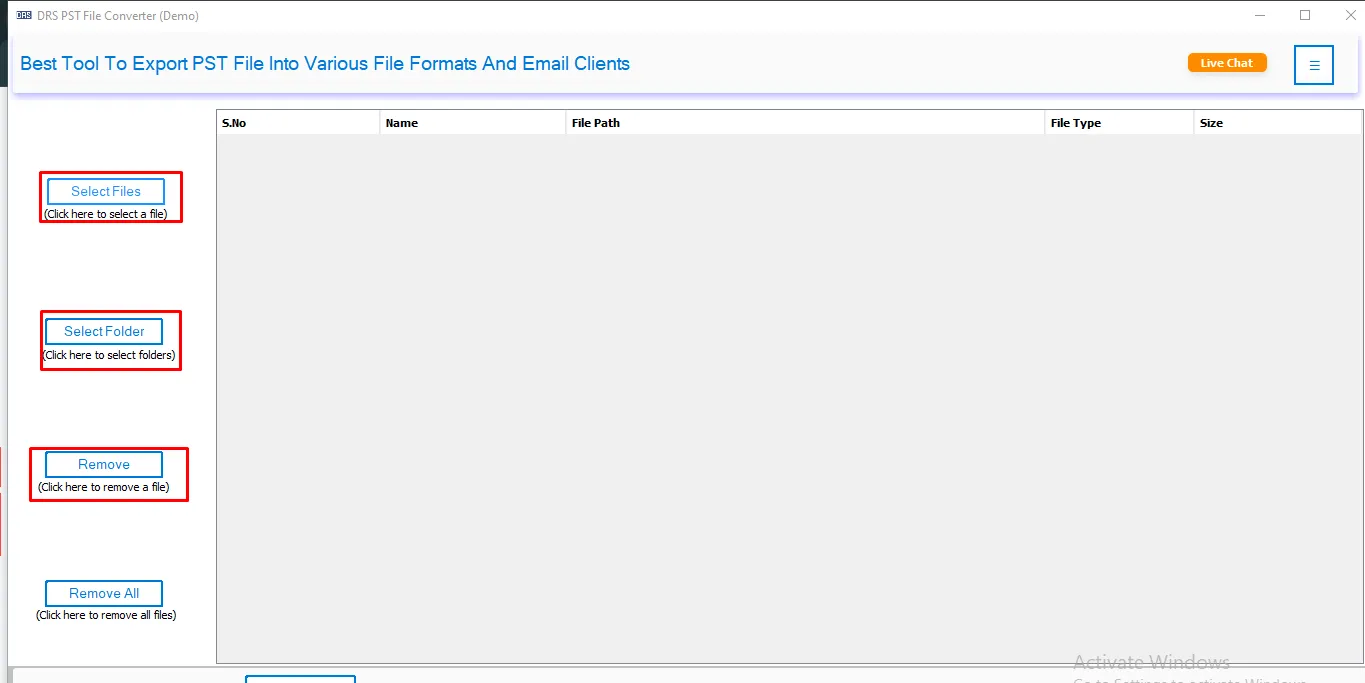The height and width of the screenshot is (683, 1365).
Task: Click the Remove All button
Action: (104, 593)
